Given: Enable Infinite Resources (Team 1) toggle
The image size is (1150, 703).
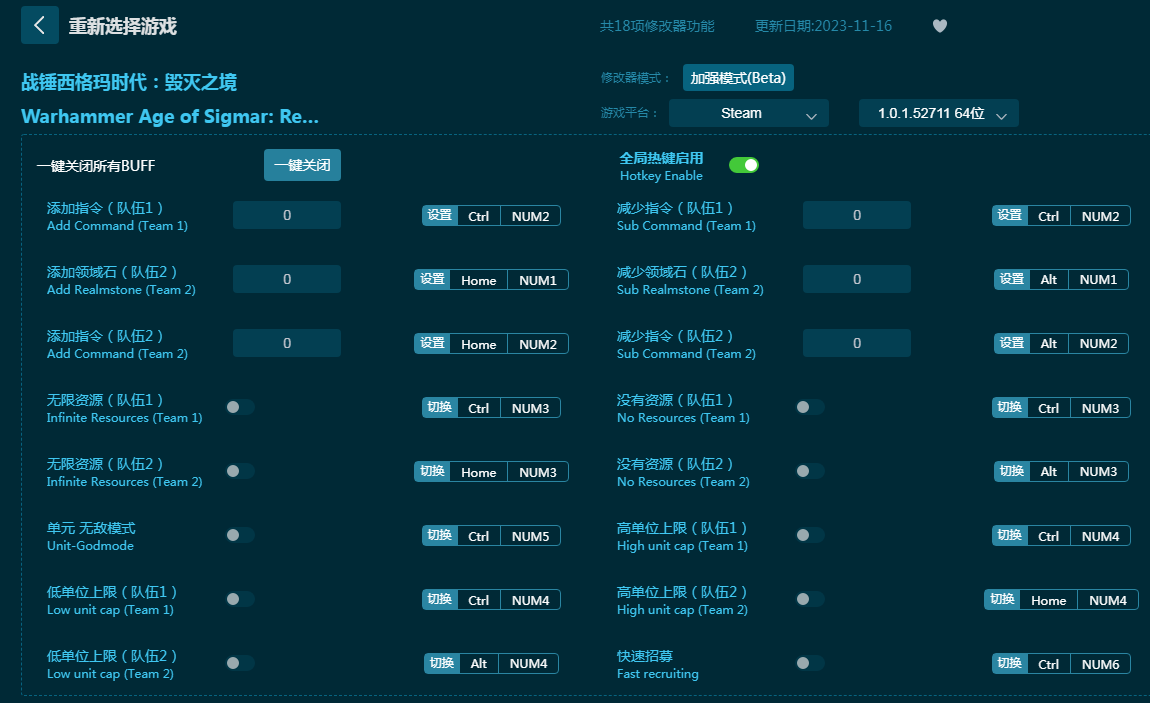Looking at the screenshot, I should coord(240,407).
